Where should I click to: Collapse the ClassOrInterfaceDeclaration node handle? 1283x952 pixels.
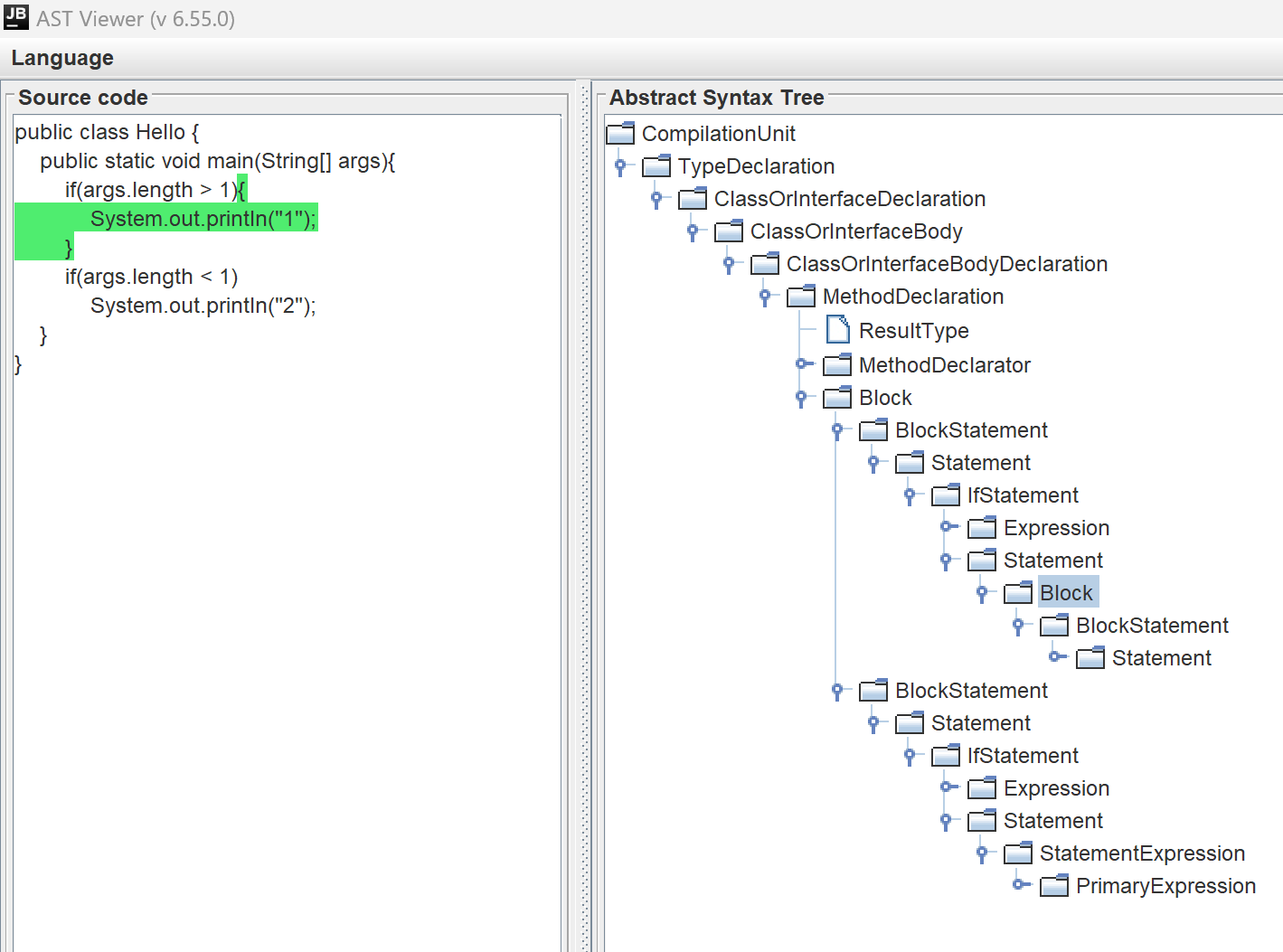pos(656,198)
